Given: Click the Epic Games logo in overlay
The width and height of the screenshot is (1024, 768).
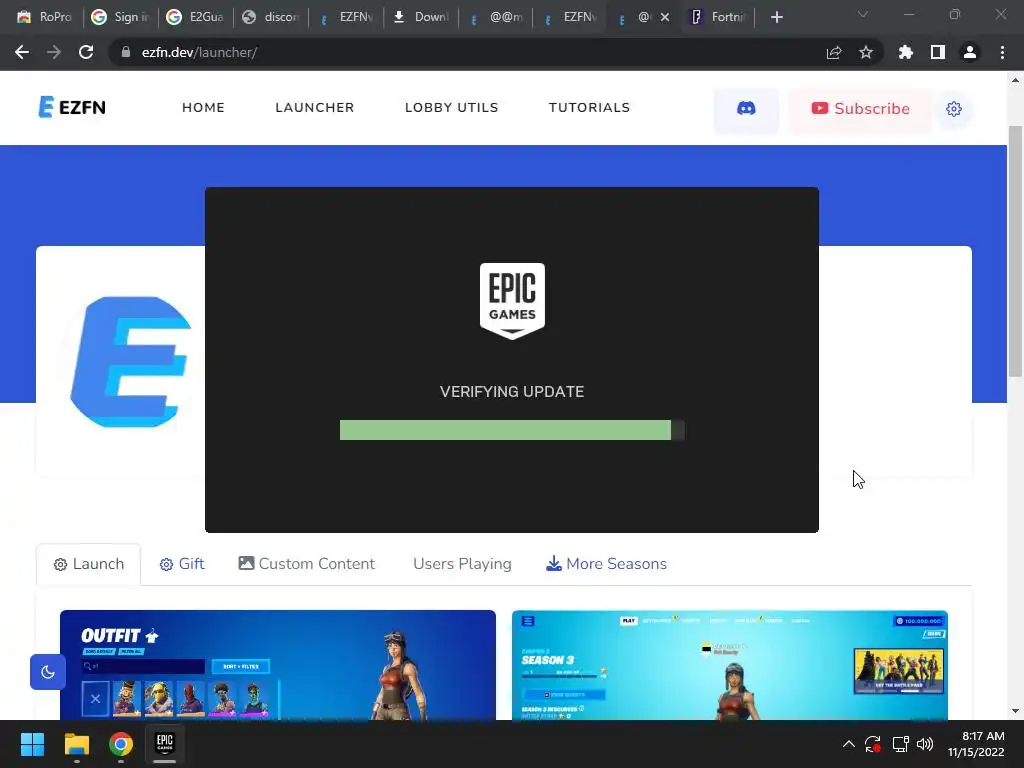Looking at the screenshot, I should point(512,301).
